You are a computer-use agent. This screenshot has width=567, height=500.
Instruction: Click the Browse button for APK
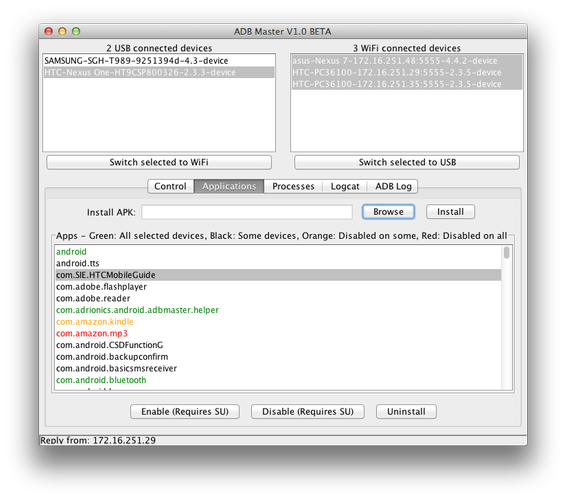(388, 212)
